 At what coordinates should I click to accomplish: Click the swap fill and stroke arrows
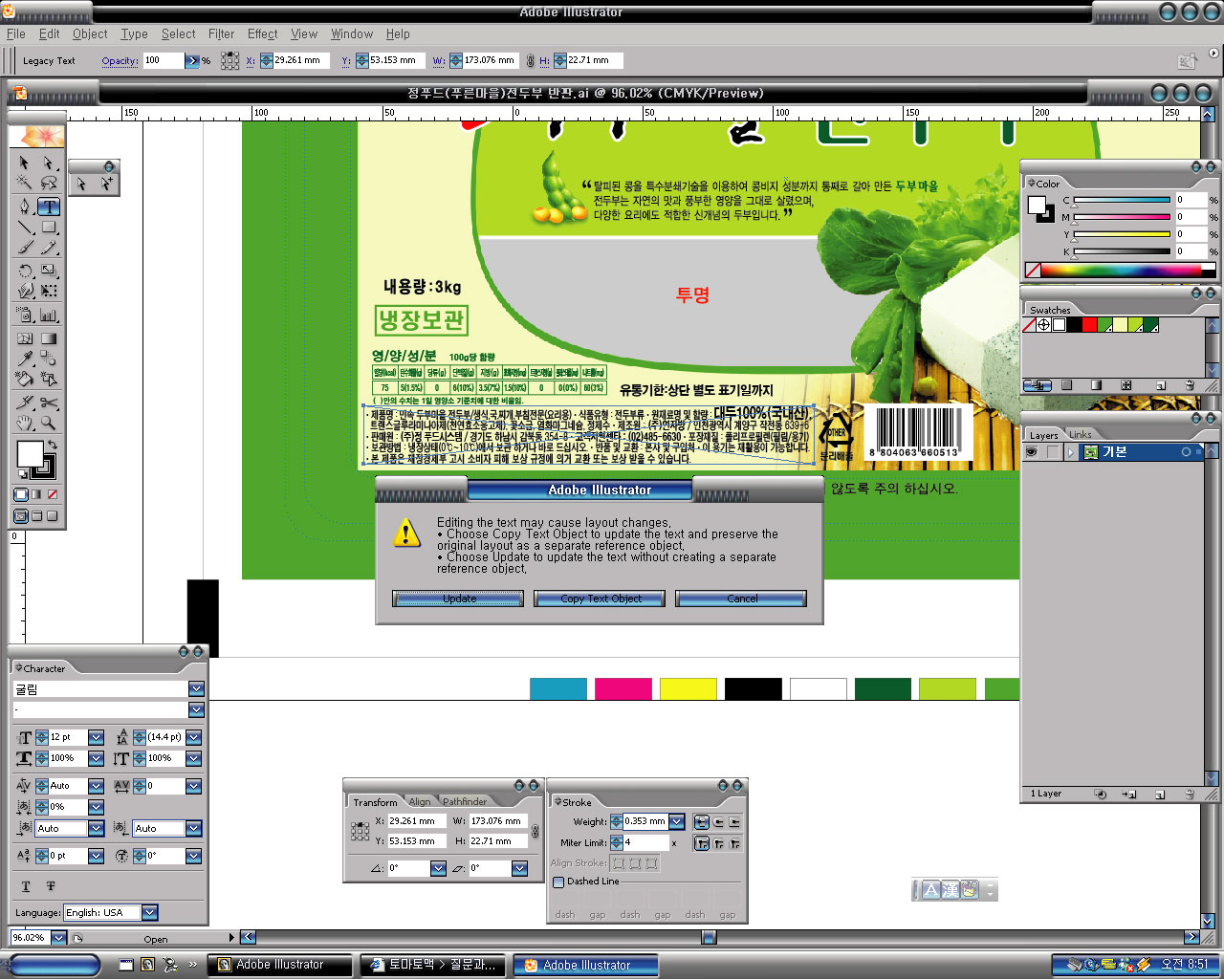click(x=52, y=446)
